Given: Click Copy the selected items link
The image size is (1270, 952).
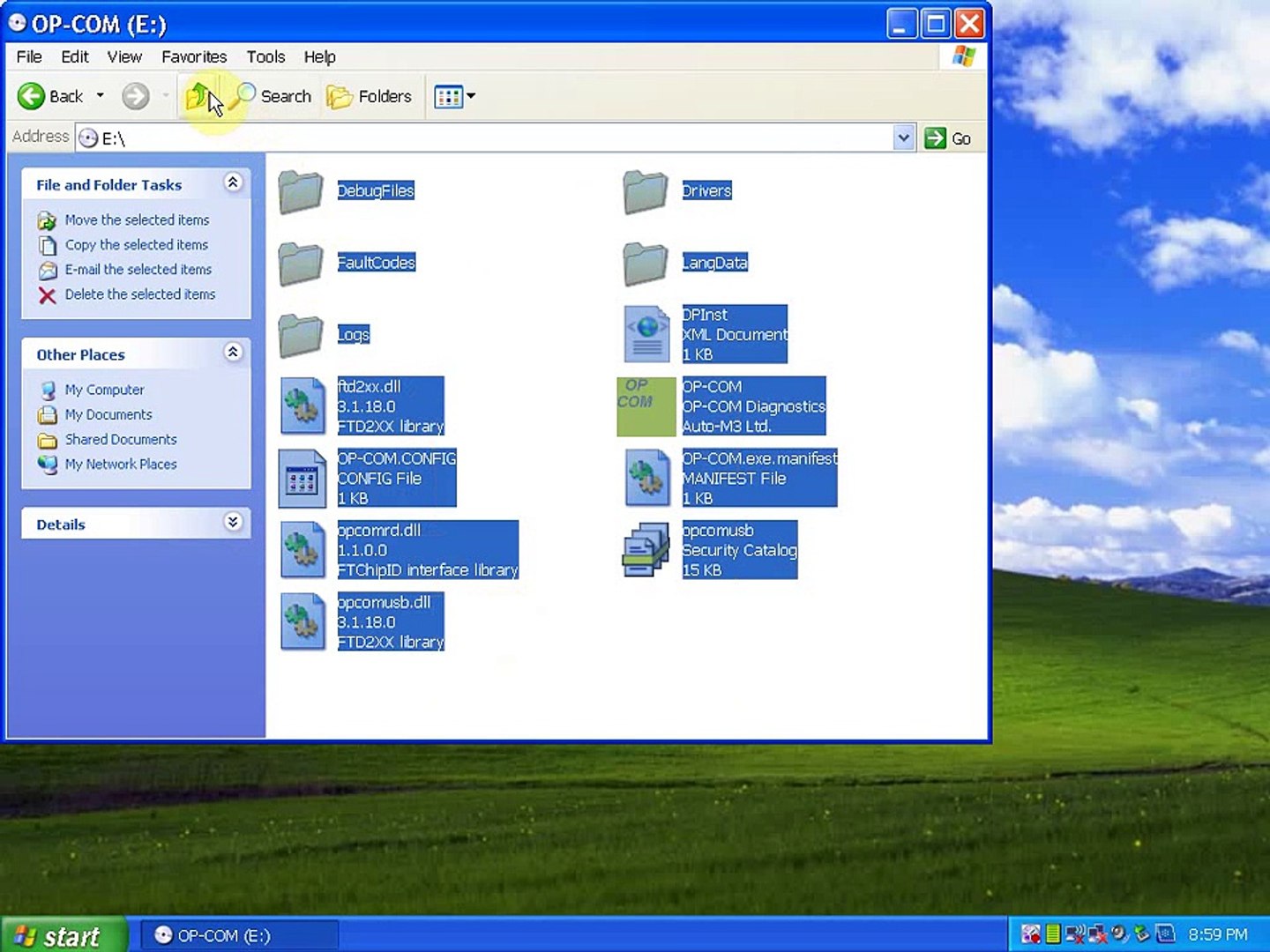Looking at the screenshot, I should [136, 244].
